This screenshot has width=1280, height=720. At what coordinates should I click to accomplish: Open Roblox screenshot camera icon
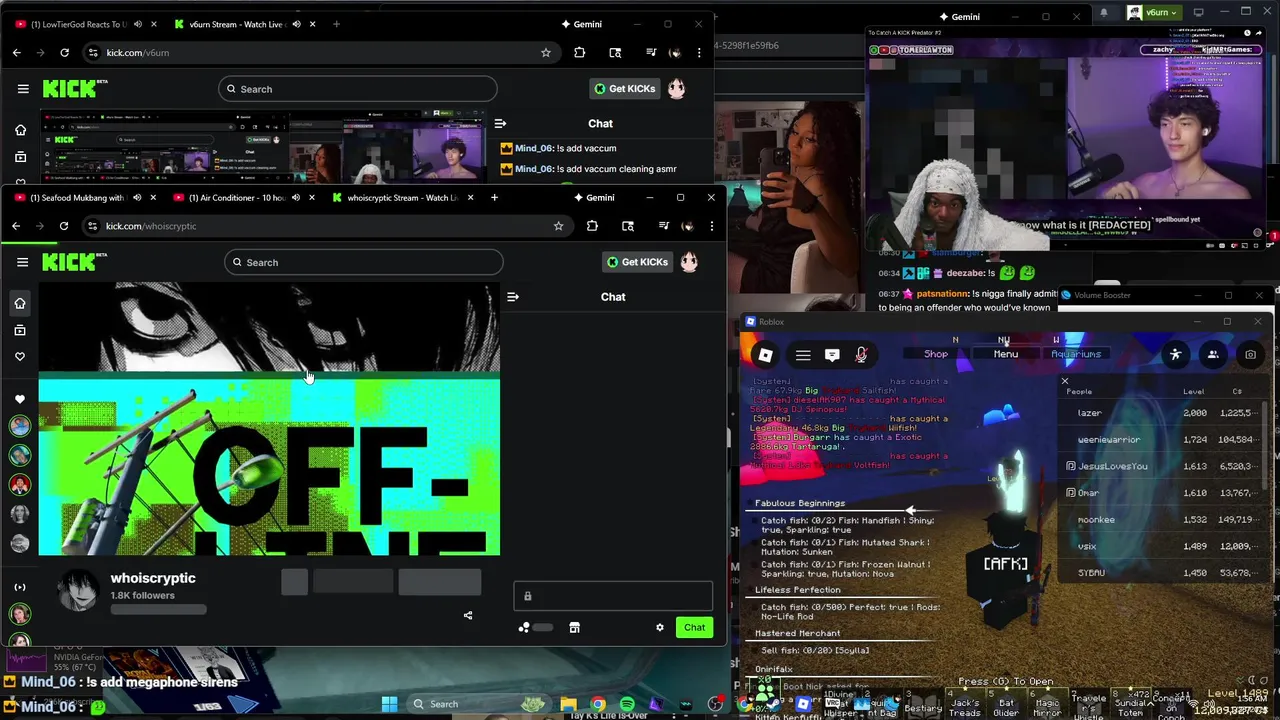point(1250,354)
